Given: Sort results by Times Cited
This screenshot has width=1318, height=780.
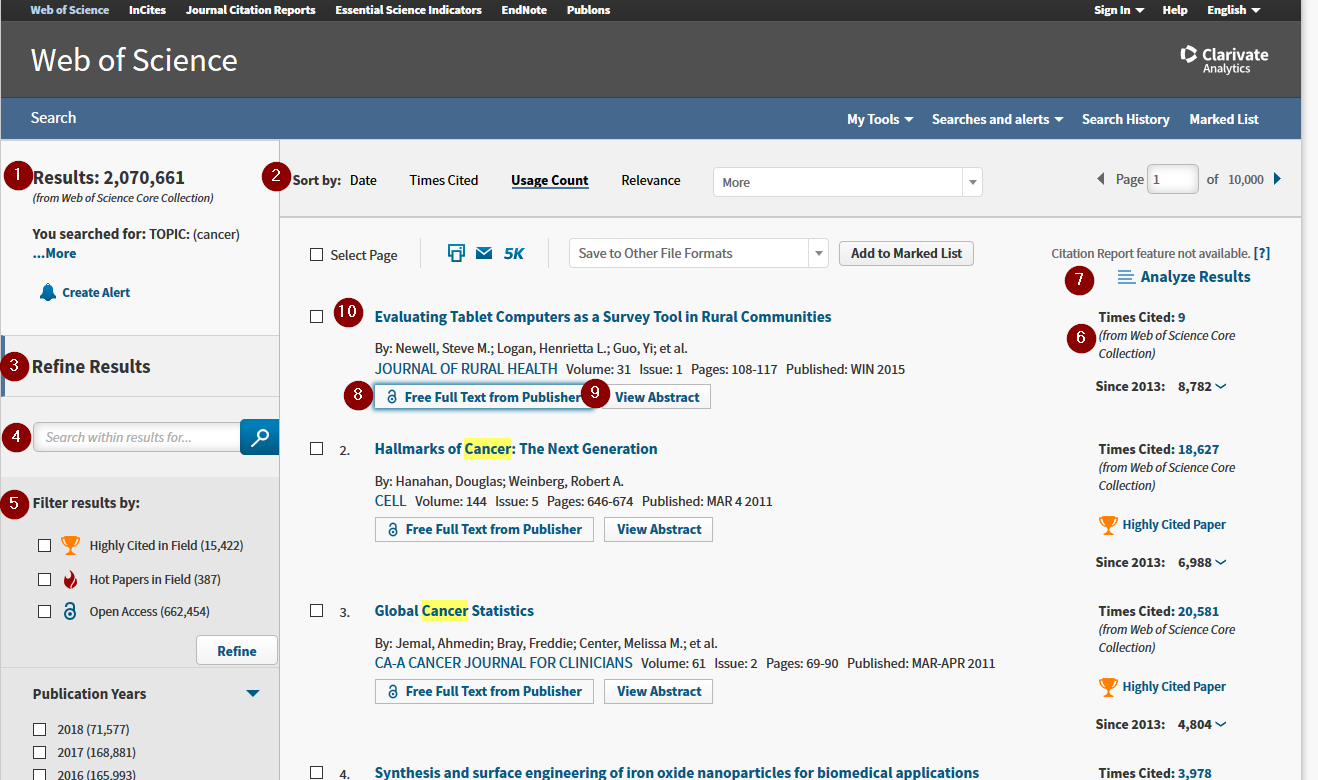Looking at the screenshot, I should 444,181.
